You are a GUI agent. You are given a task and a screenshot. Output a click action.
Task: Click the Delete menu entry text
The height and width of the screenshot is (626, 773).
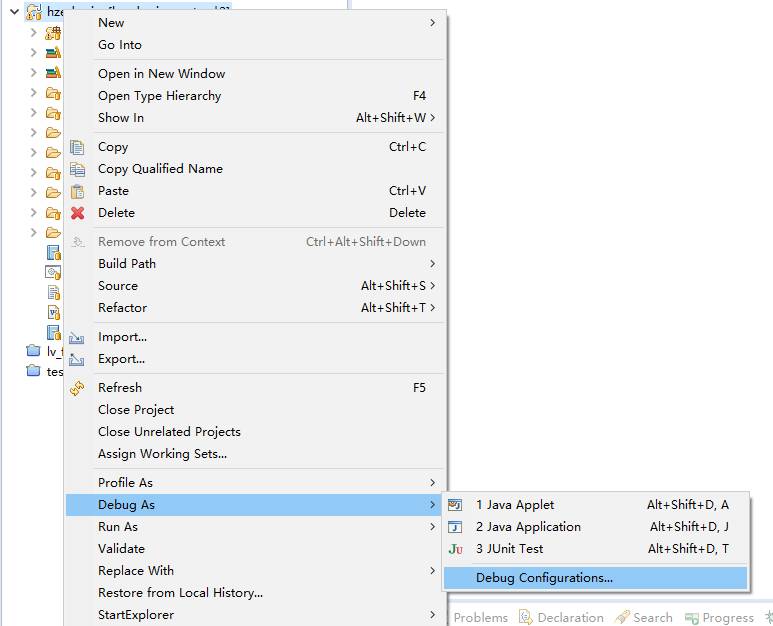(116, 213)
